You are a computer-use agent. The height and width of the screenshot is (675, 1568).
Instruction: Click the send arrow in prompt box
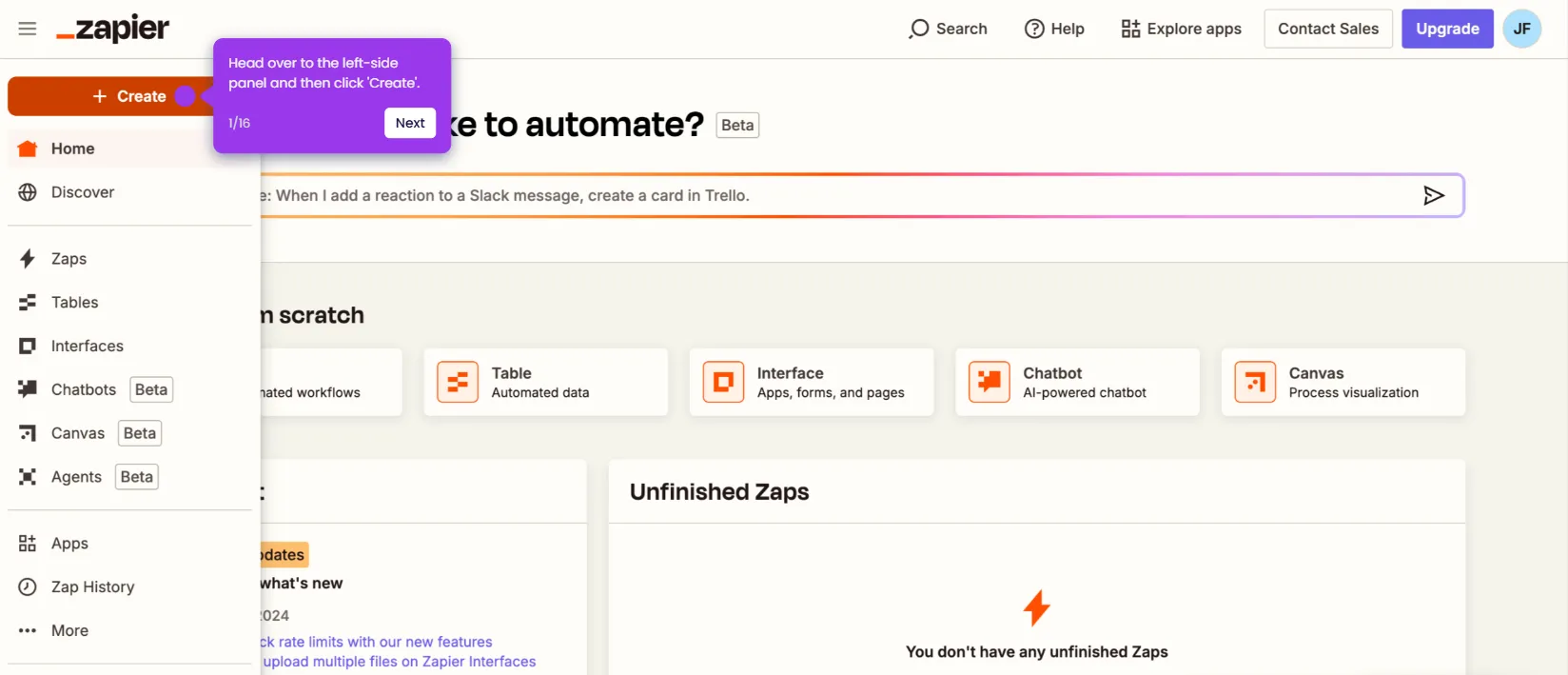tap(1434, 195)
